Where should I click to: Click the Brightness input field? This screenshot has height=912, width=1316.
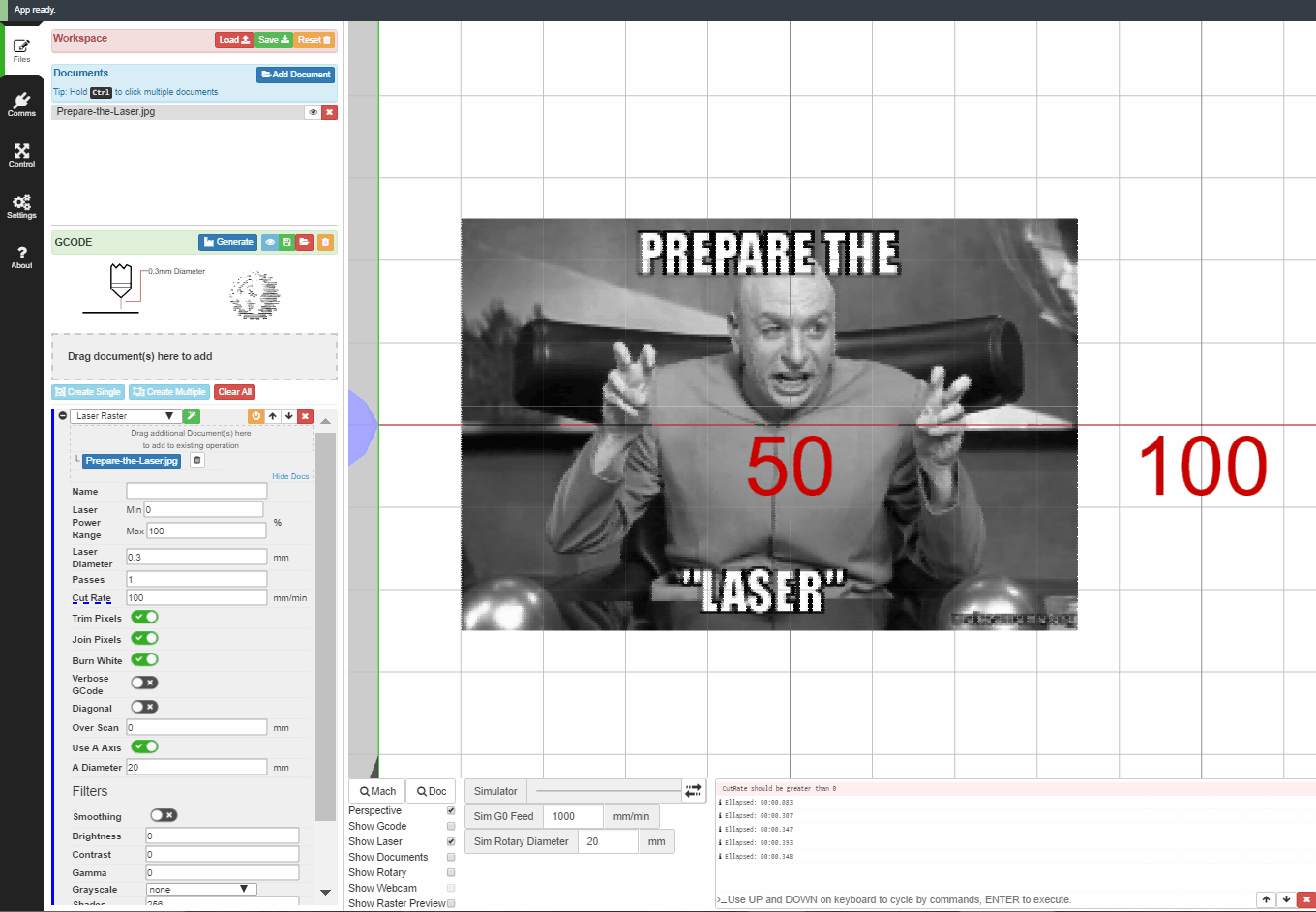[222, 836]
